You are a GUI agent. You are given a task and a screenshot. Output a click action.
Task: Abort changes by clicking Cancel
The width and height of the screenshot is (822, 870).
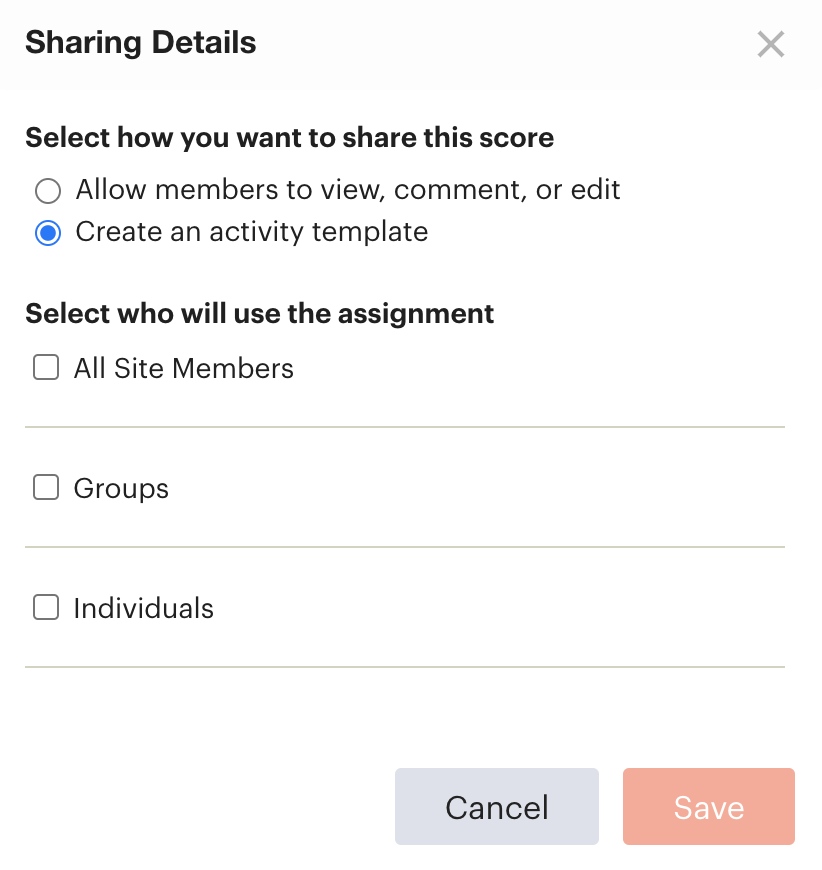pyautogui.click(x=496, y=806)
